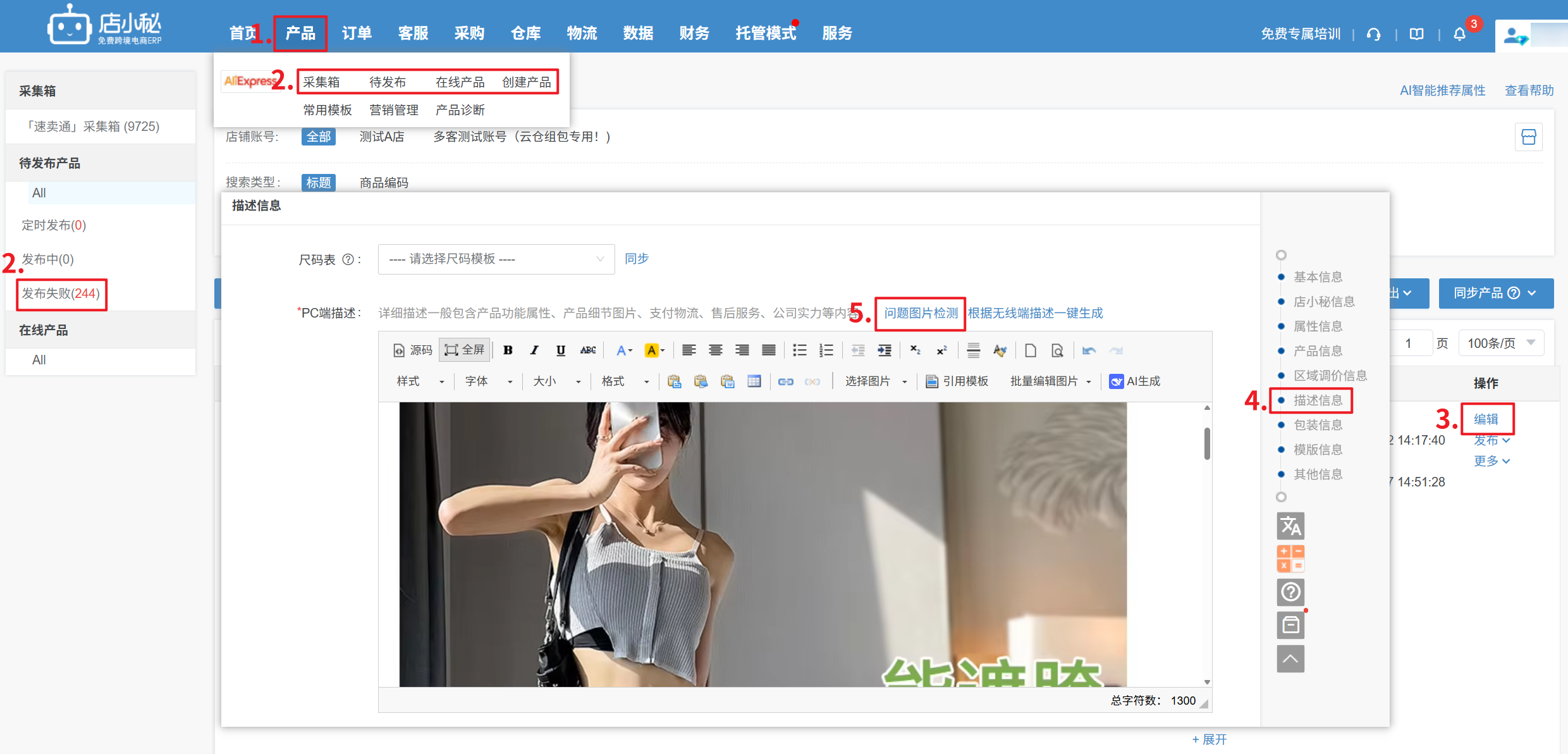Click the insert table icon
Screen dimensions: 1568x754
tap(754, 381)
